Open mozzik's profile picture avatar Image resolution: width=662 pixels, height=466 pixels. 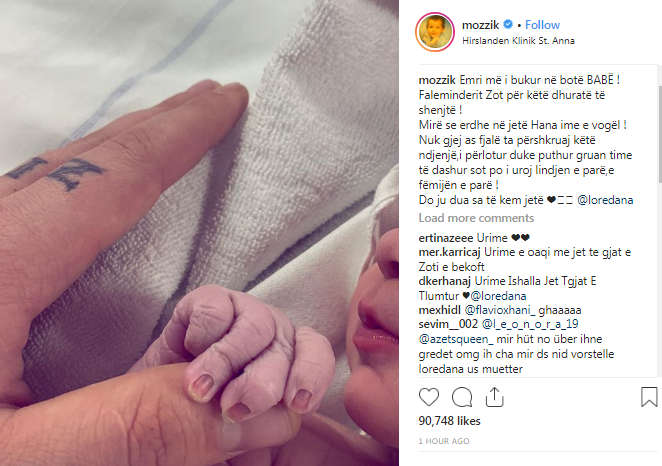(435, 32)
